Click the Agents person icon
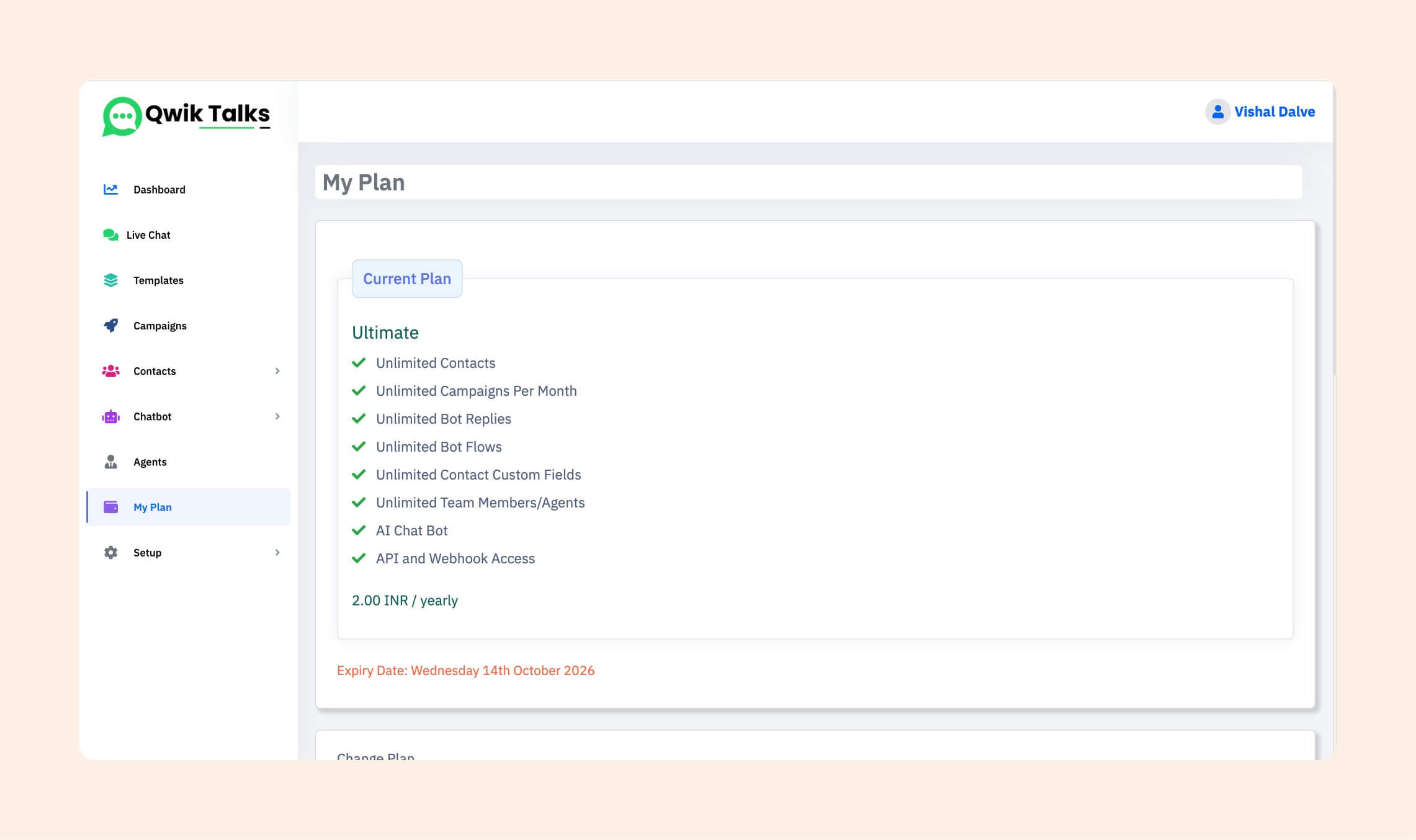1416x840 pixels. pyautogui.click(x=110, y=462)
